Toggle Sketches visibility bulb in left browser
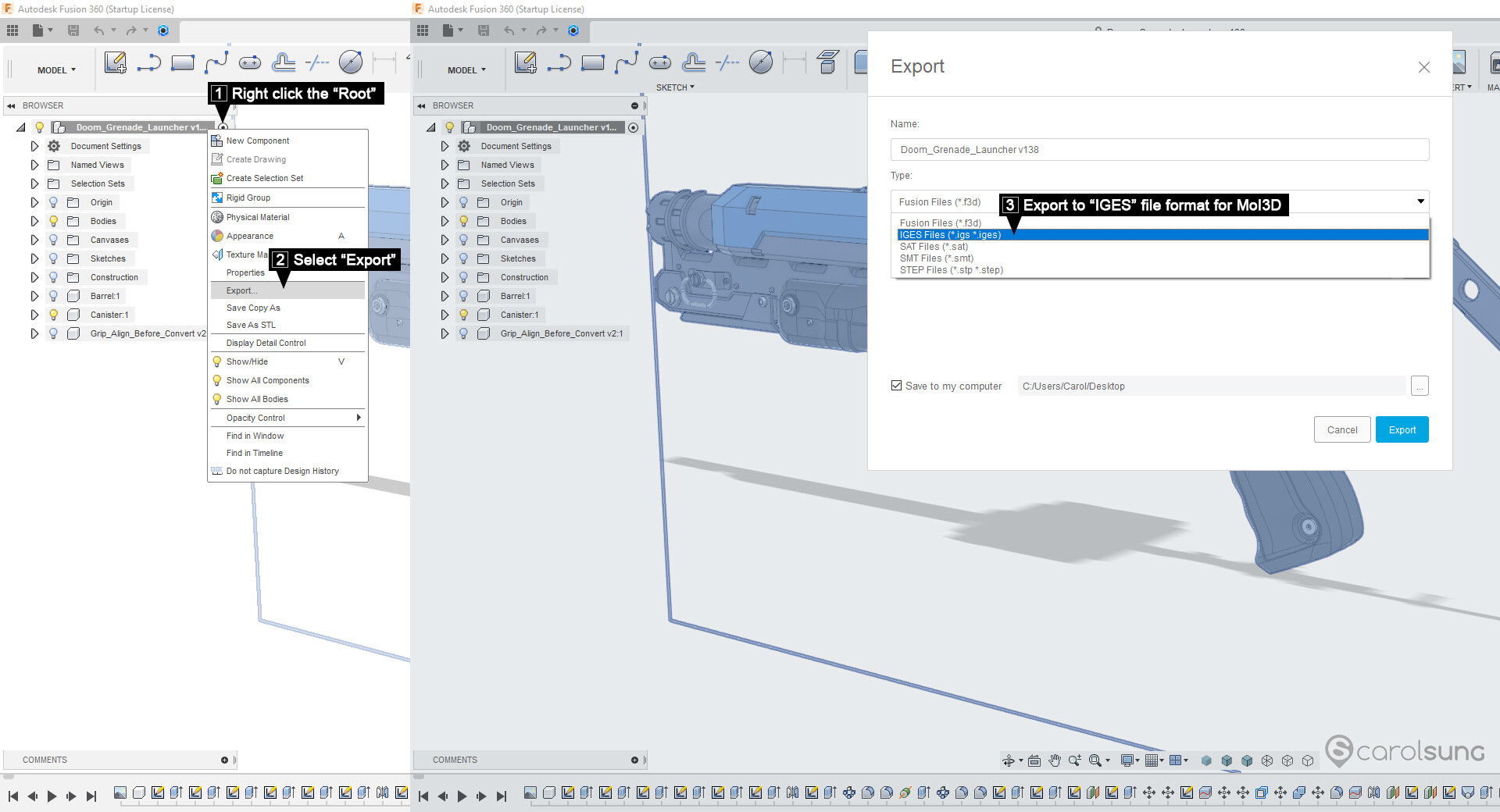The width and height of the screenshot is (1500, 812). pos(53,258)
